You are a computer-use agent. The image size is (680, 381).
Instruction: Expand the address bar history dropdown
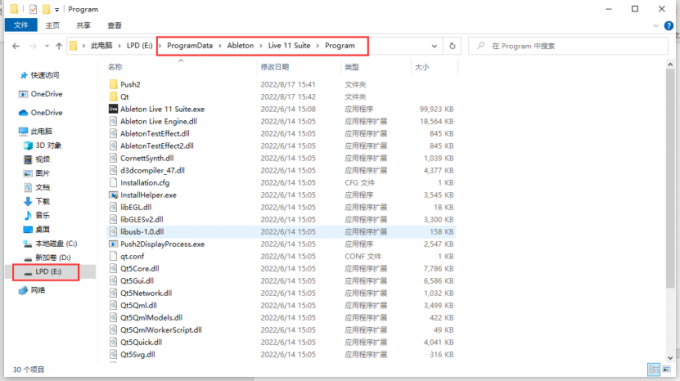434,46
